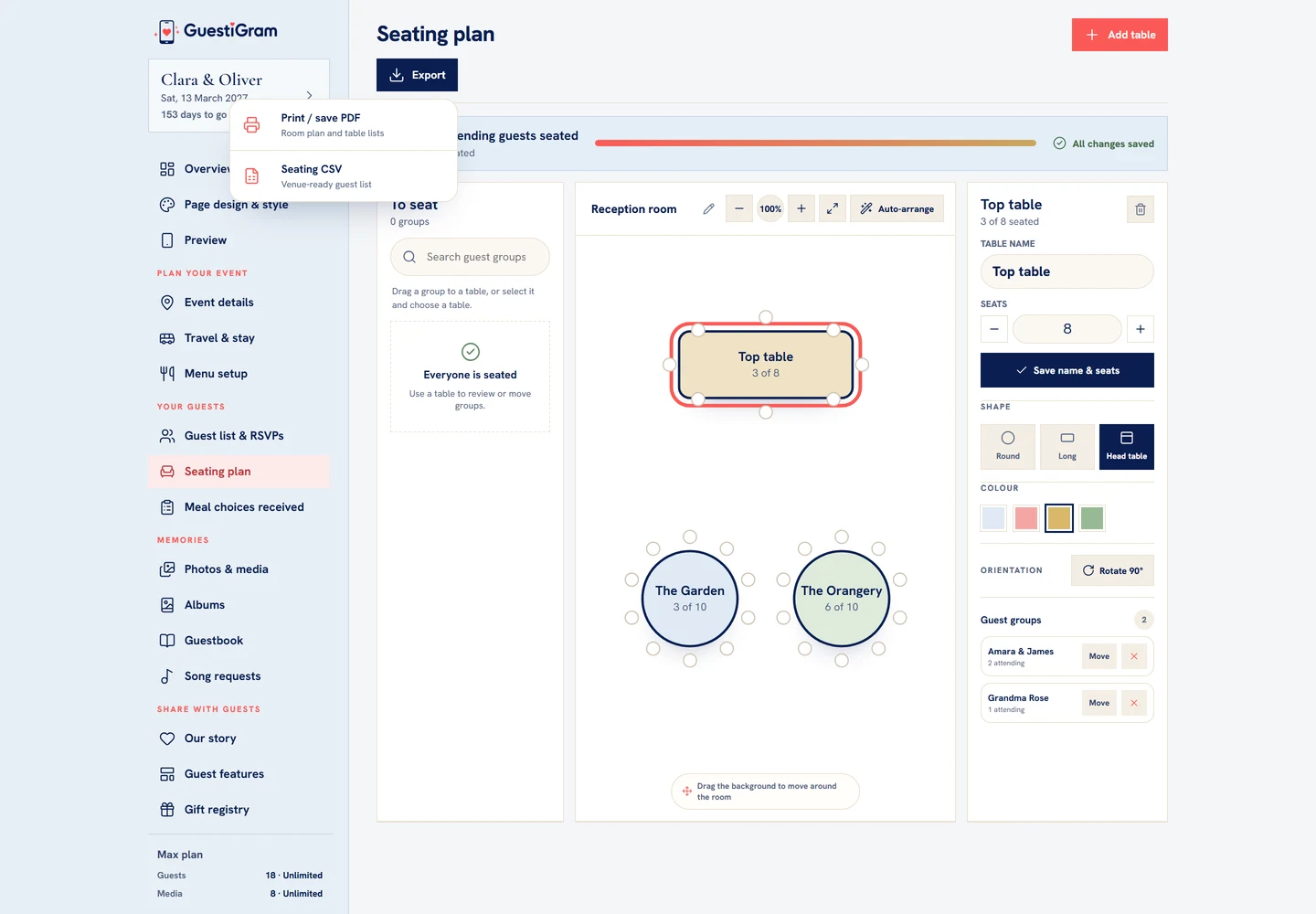Open Photos & media page
This screenshot has height=914, width=1316.
(x=239, y=569)
